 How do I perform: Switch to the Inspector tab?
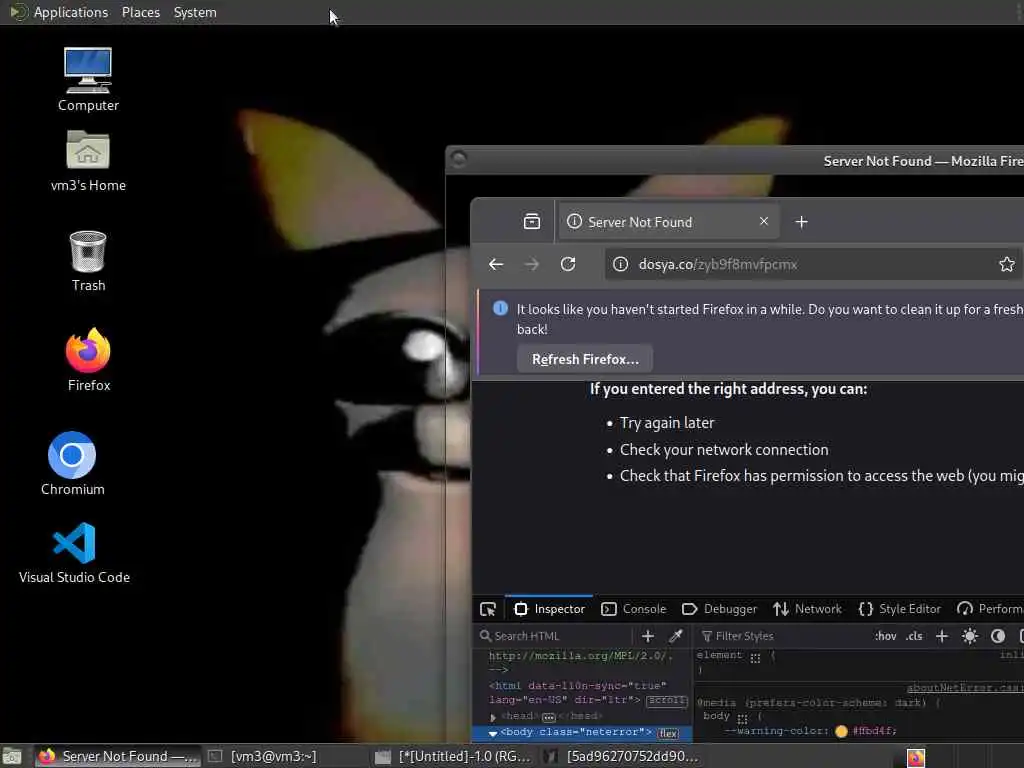click(549, 609)
